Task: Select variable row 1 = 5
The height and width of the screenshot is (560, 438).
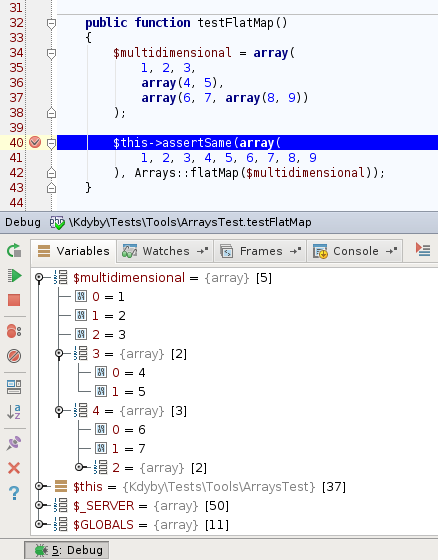Action: pyautogui.click(x=120, y=392)
